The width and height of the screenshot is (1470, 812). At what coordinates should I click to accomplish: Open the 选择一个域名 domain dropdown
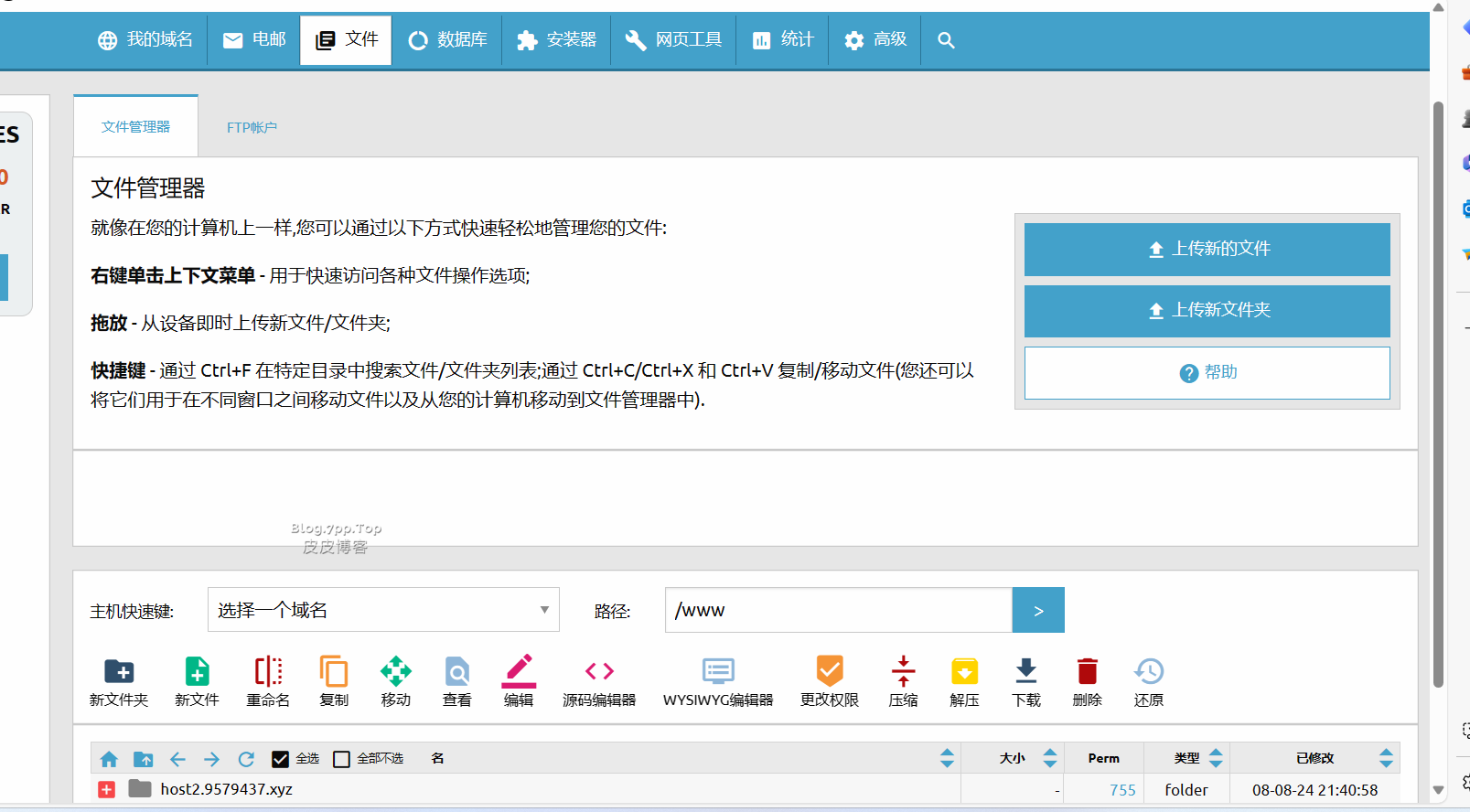click(383, 610)
